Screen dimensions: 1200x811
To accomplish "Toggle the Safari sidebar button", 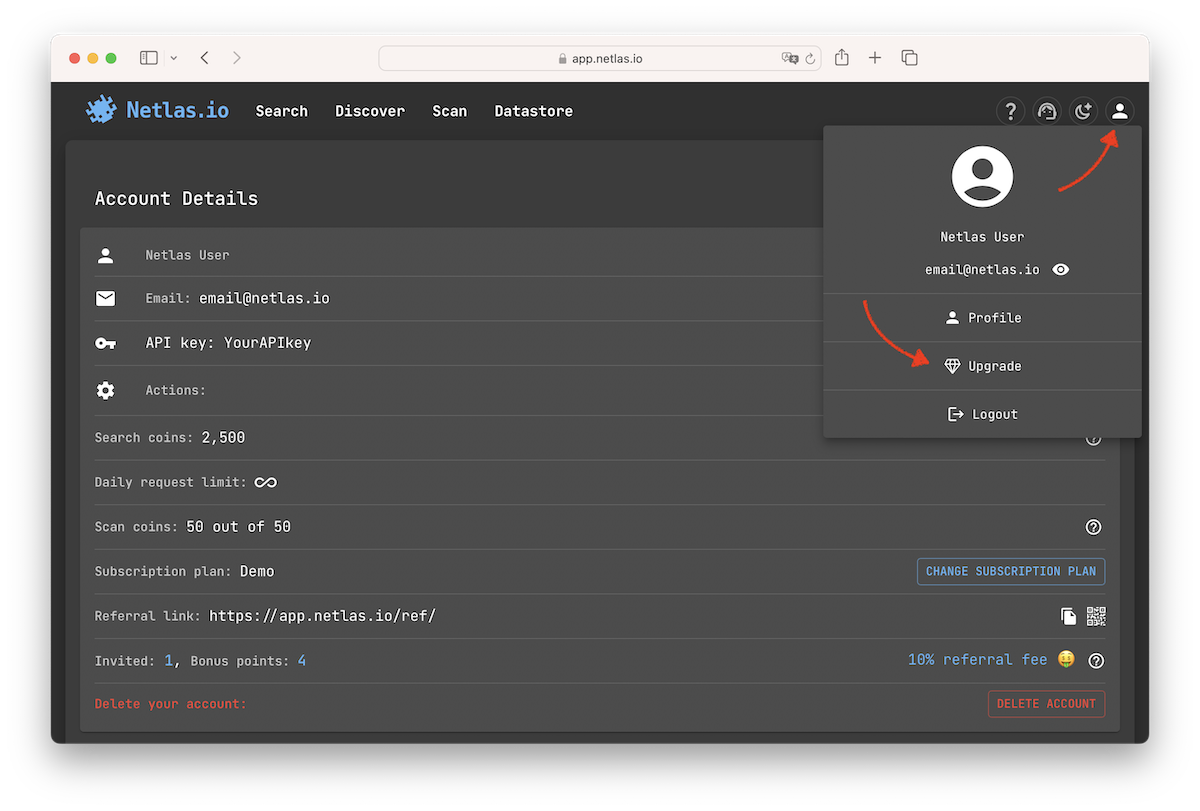I will click(x=149, y=58).
